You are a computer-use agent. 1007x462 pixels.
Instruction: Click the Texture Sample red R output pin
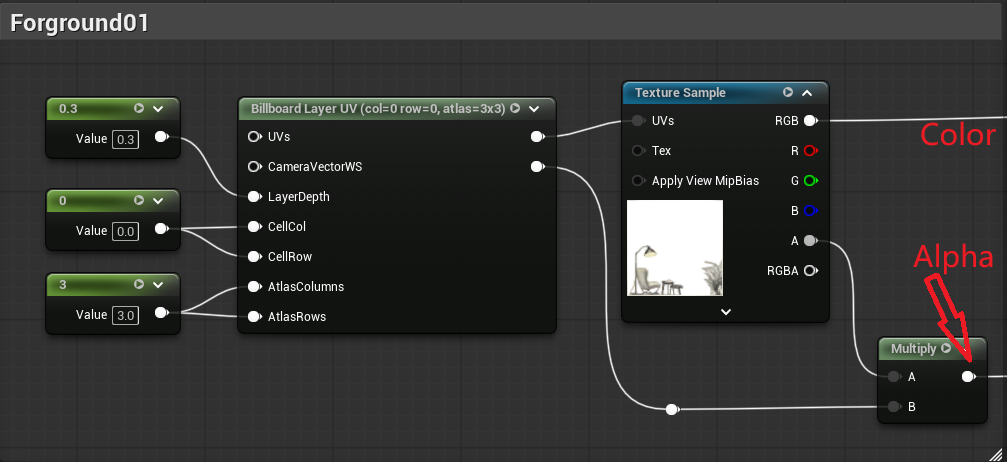(x=811, y=150)
